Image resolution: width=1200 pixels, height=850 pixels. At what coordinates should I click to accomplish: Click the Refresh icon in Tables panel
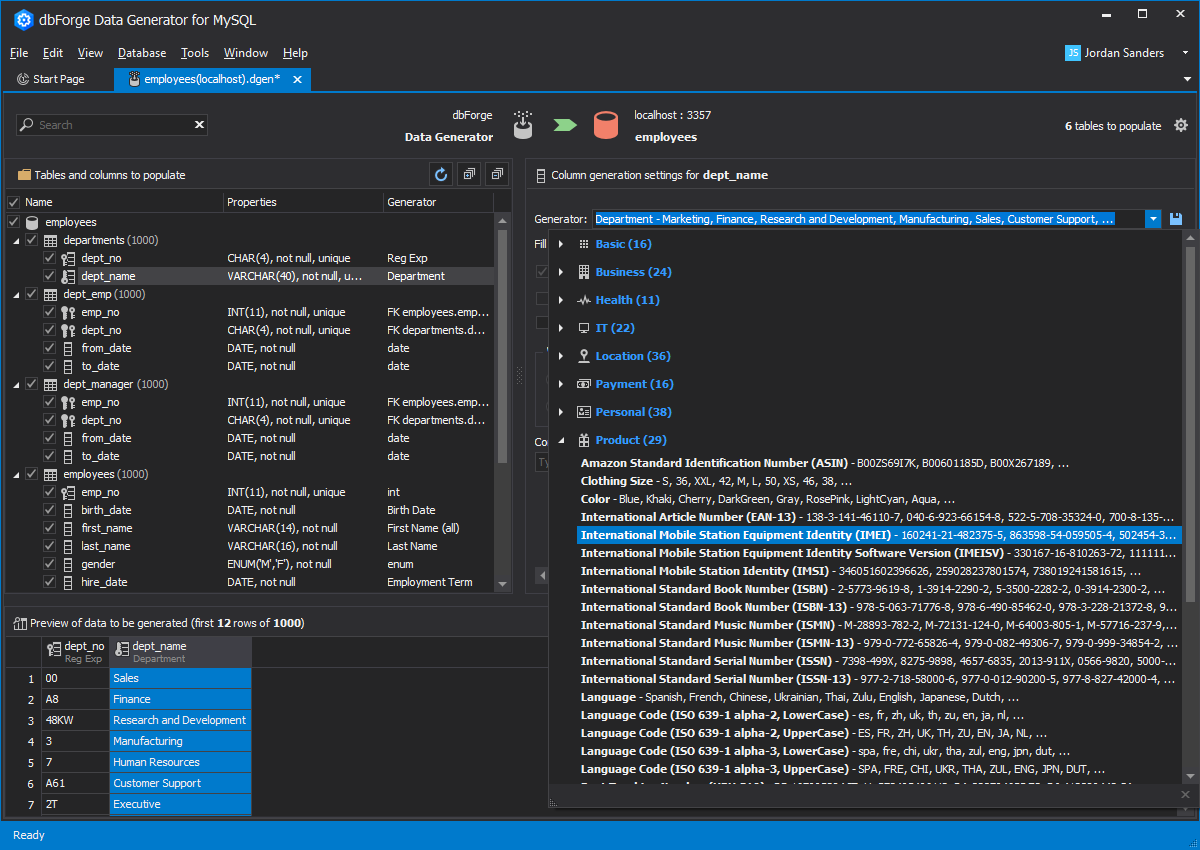(x=441, y=174)
